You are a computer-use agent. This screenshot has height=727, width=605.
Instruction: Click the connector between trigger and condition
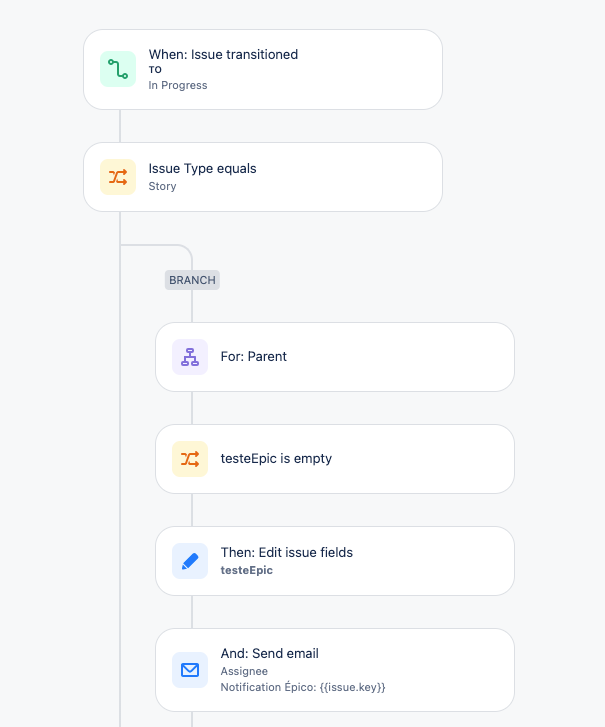pos(120,126)
